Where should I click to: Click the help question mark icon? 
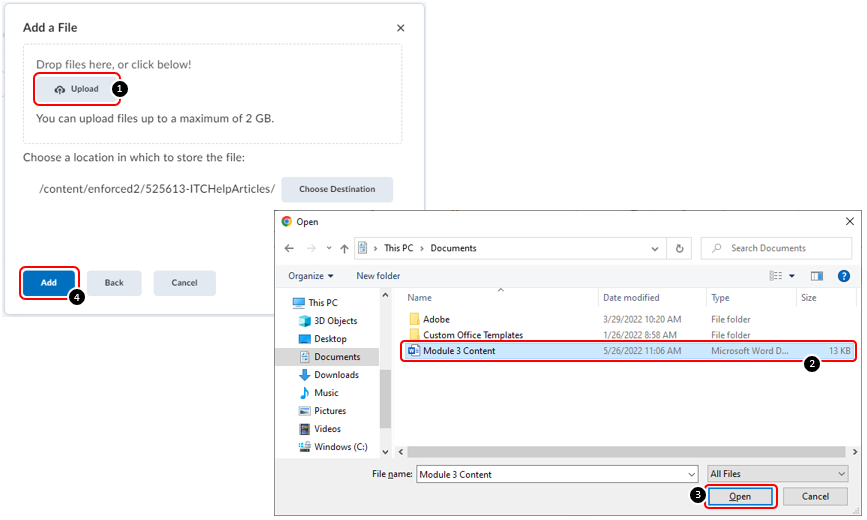(843, 276)
